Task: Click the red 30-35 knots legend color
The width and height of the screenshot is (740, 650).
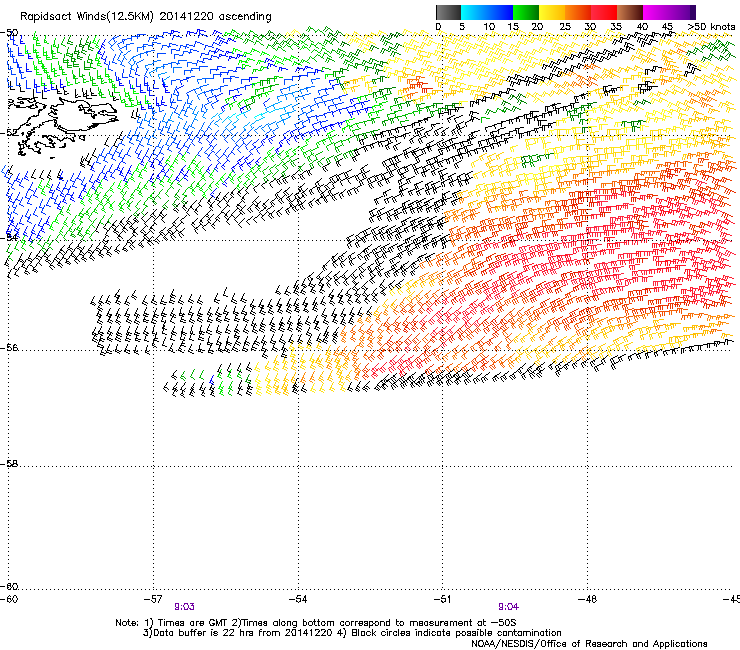Action: tap(604, 12)
